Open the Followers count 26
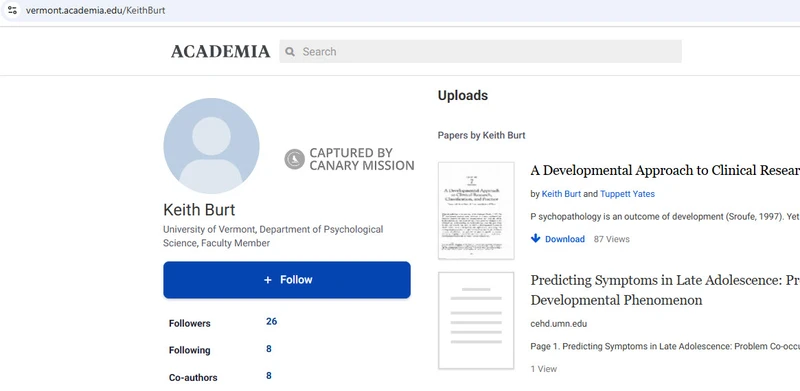800x391 pixels. [x=271, y=322]
